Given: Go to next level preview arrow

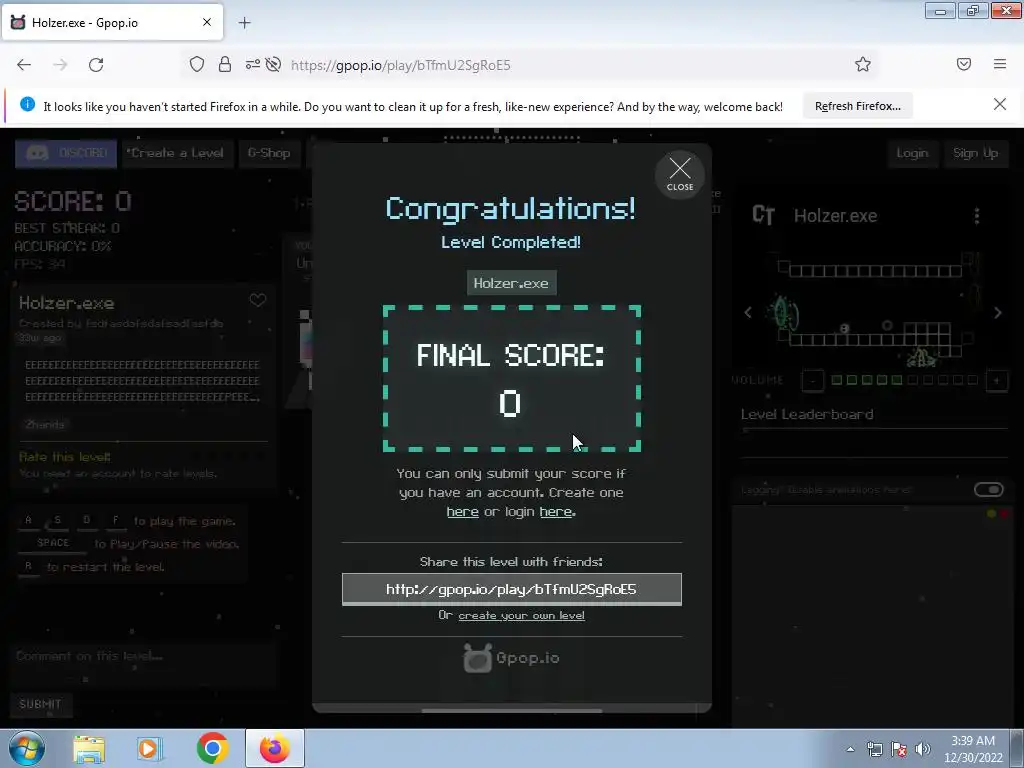Looking at the screenshot, I should [x=998, y=313].
